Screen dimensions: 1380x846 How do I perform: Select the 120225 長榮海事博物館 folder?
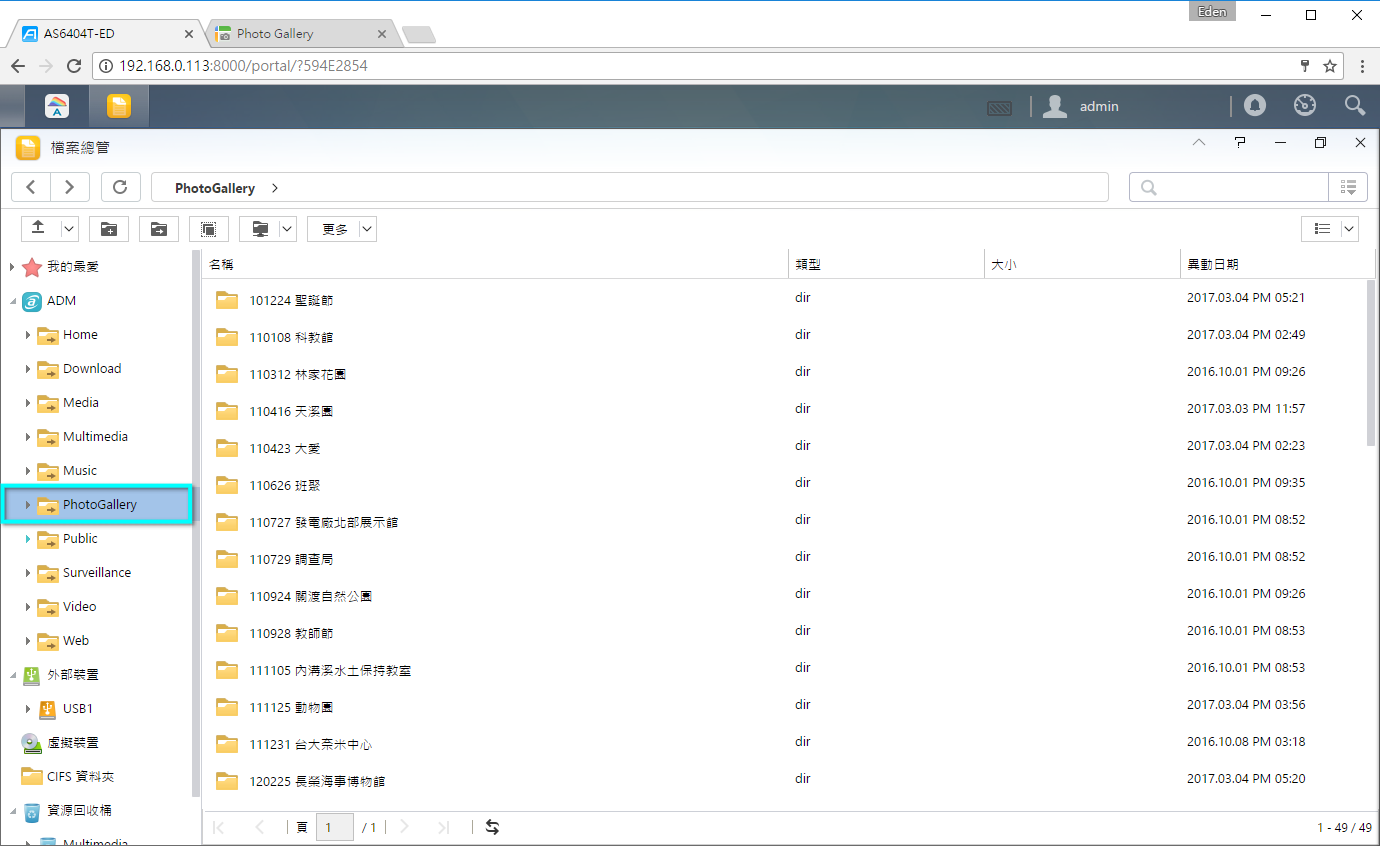click(785, 780)
